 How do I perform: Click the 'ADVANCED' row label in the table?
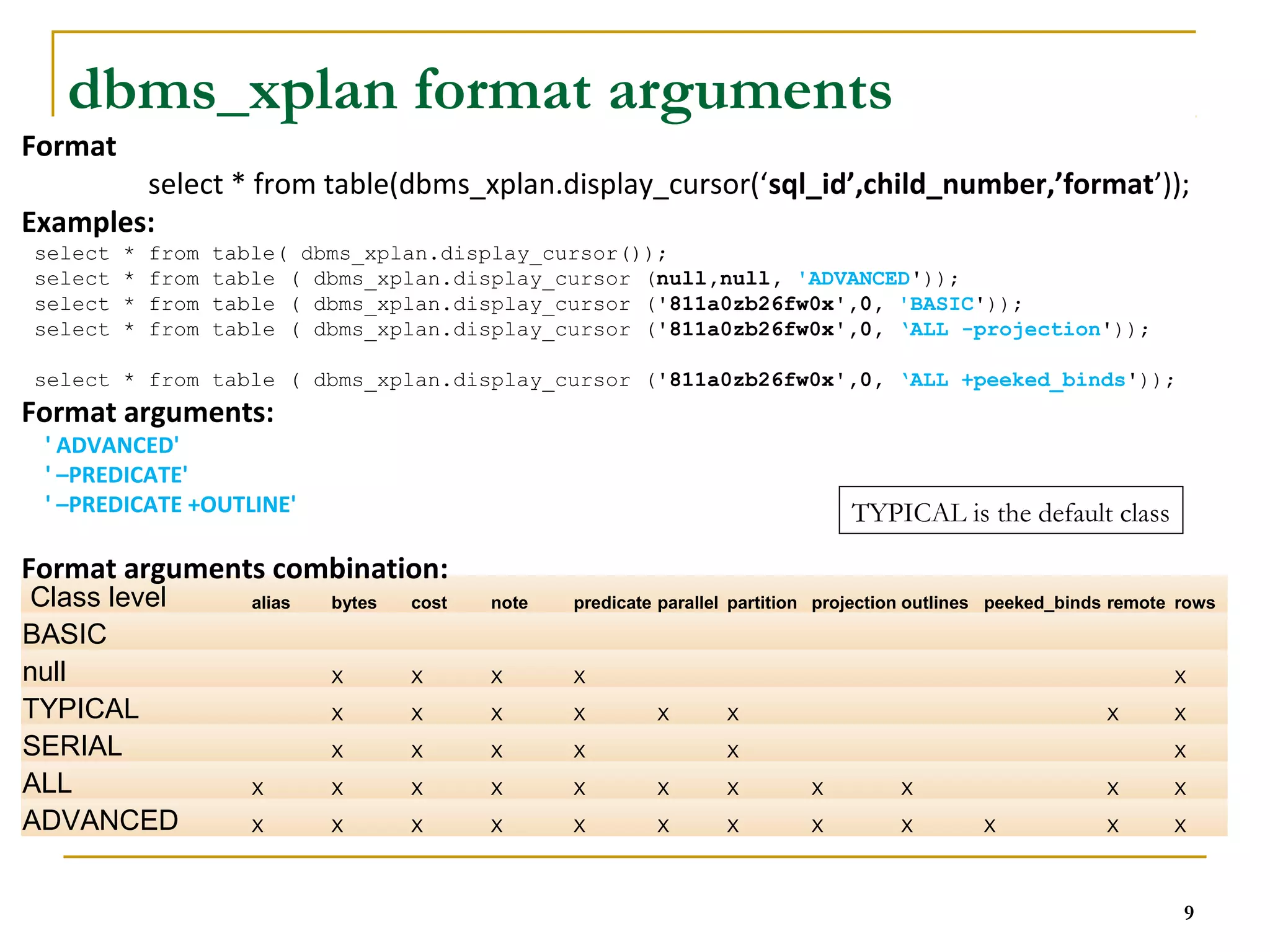click(x=100, y=821)
